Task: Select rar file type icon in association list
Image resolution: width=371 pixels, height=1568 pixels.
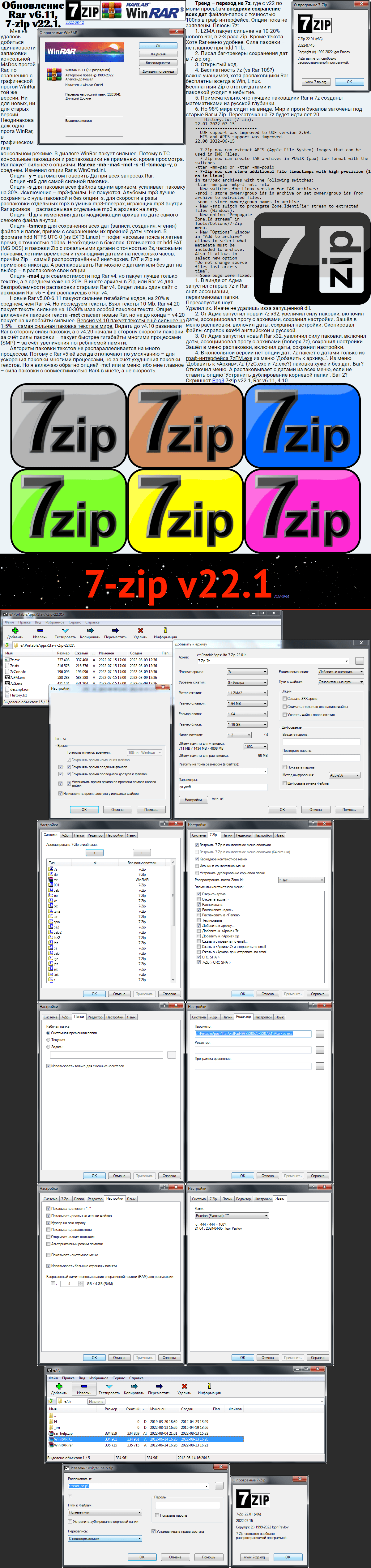Action: pos(50,880)
